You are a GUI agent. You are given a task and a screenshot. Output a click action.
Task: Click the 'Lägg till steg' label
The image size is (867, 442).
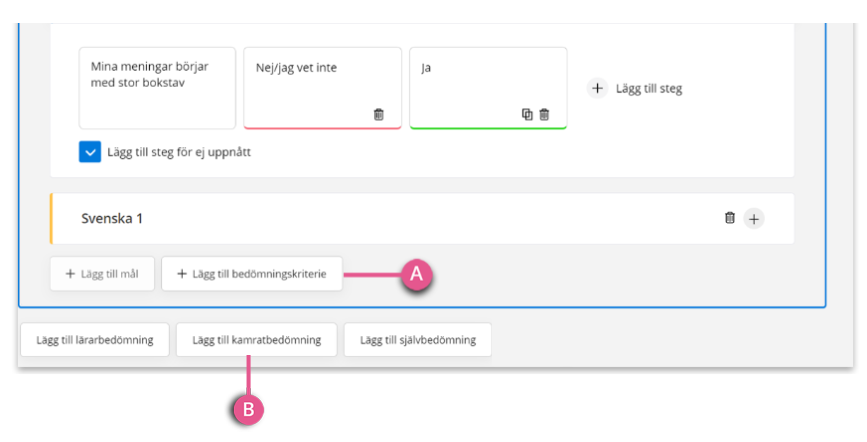[649, 89]
